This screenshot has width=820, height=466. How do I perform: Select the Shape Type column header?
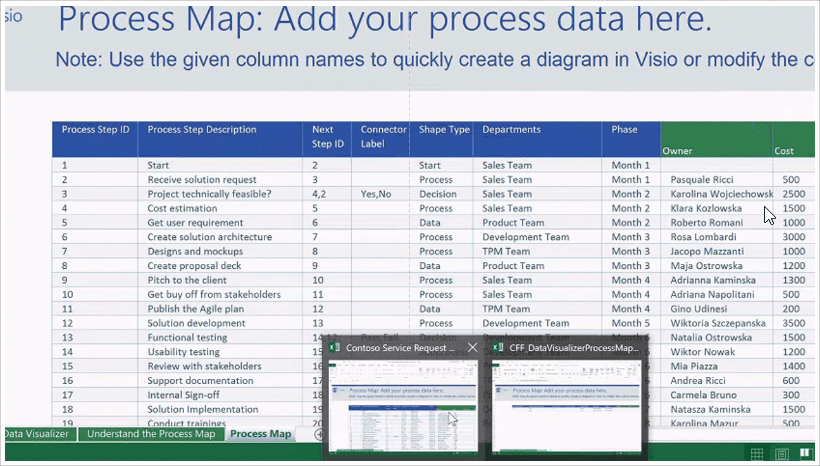coord(443,130)
